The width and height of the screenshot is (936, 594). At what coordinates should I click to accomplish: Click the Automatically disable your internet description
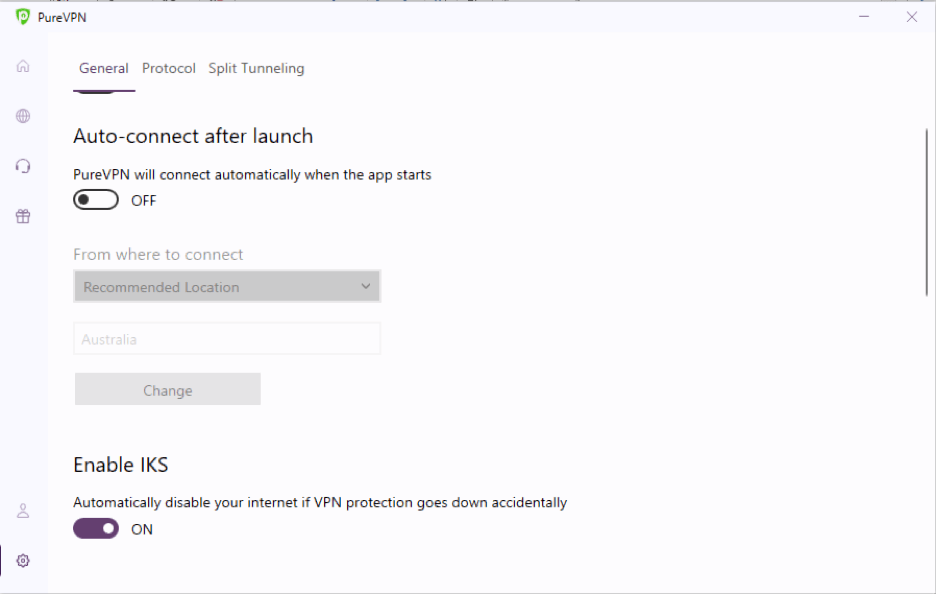tap(320, 503)
